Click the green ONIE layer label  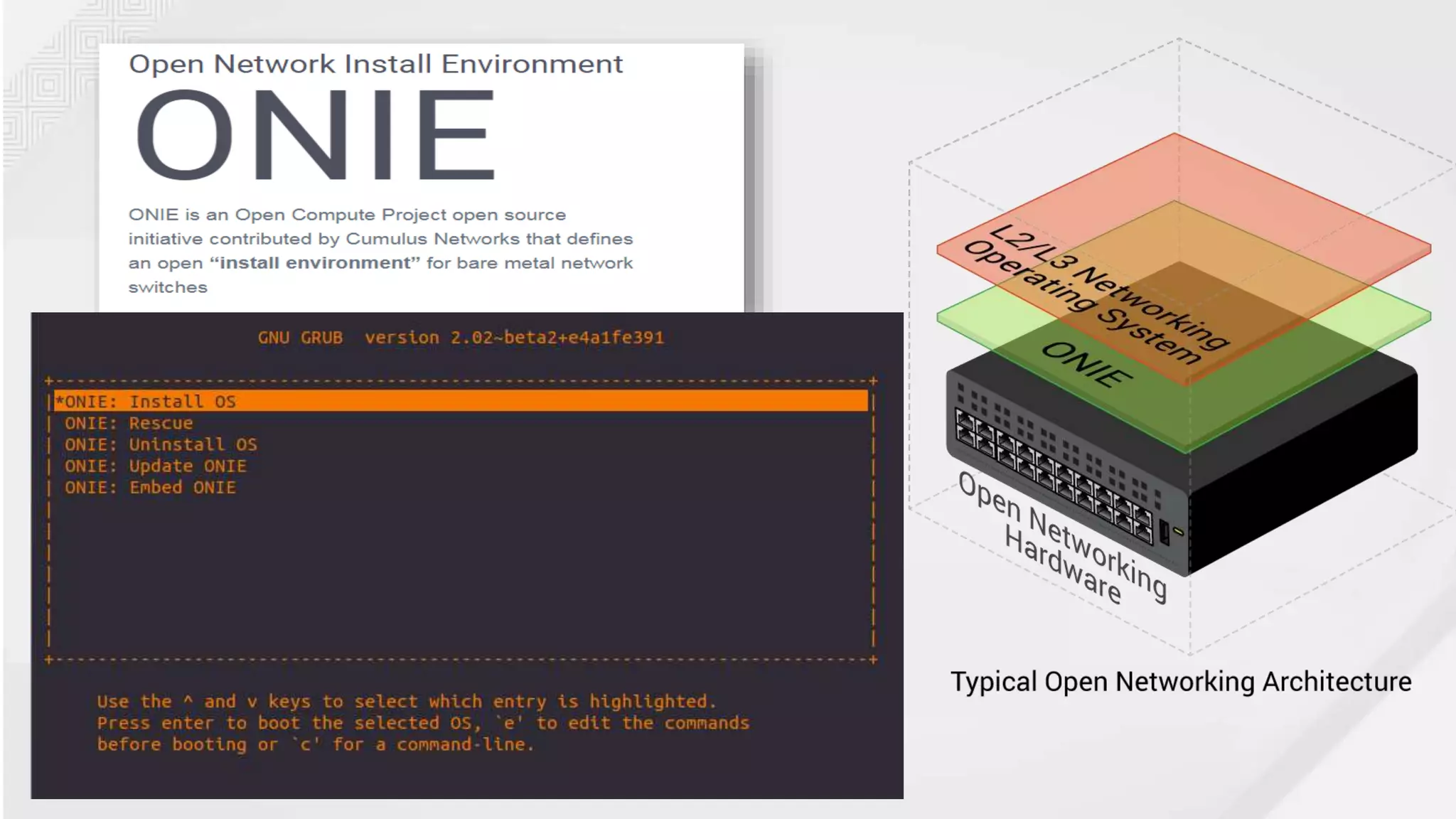1086,364
